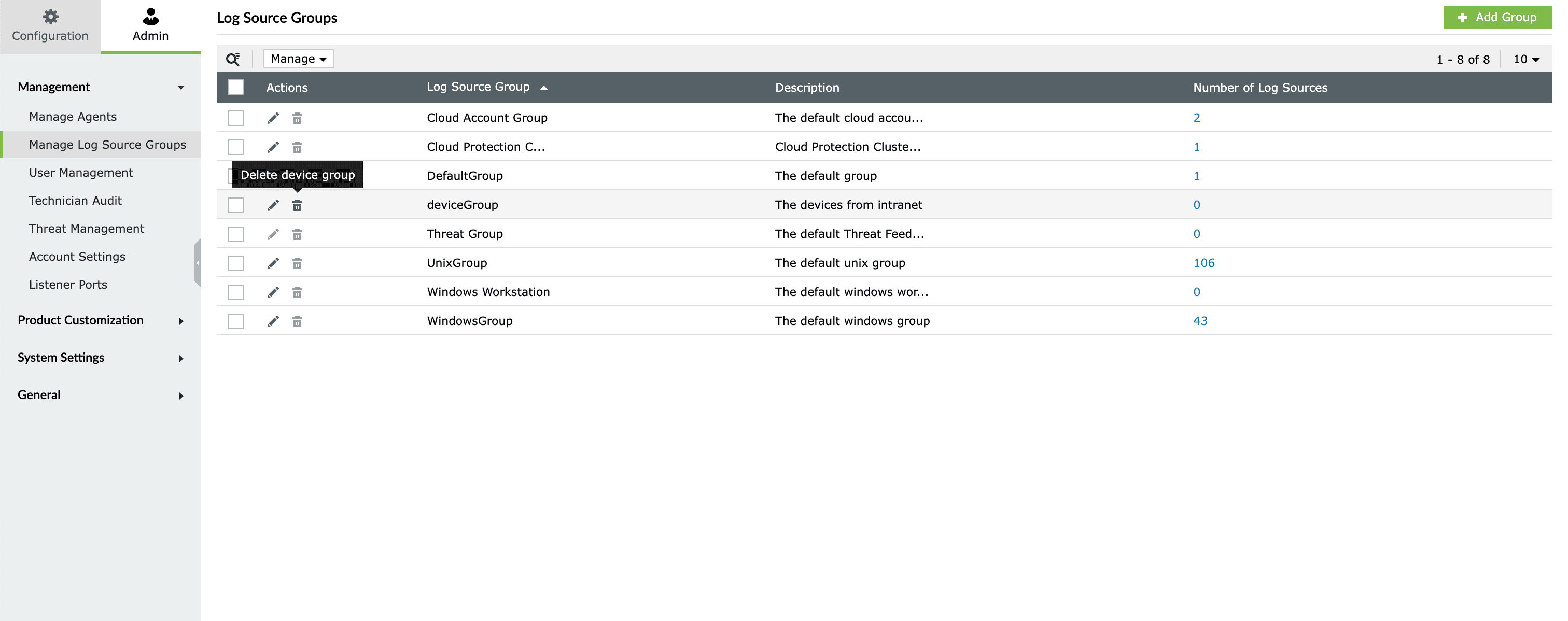1568x621 pixels.
Task: Sort by Log Source Group column
Action: coord(487,87)
